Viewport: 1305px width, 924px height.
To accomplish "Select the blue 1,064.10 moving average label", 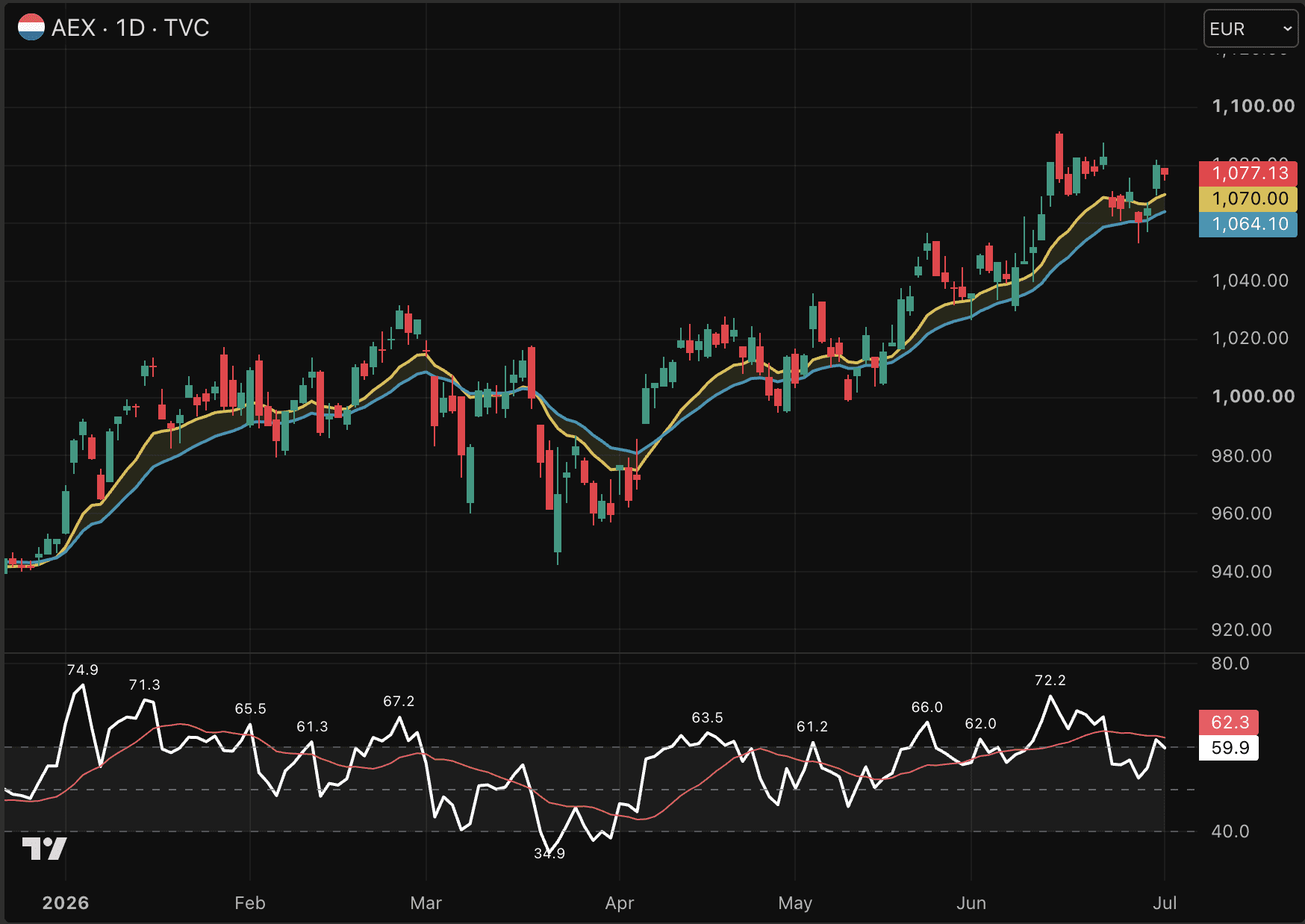I will (1248, 224).
